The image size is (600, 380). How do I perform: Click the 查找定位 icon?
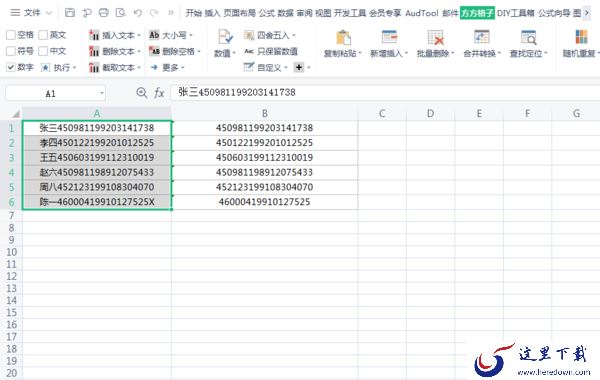[x=528, y=38]
